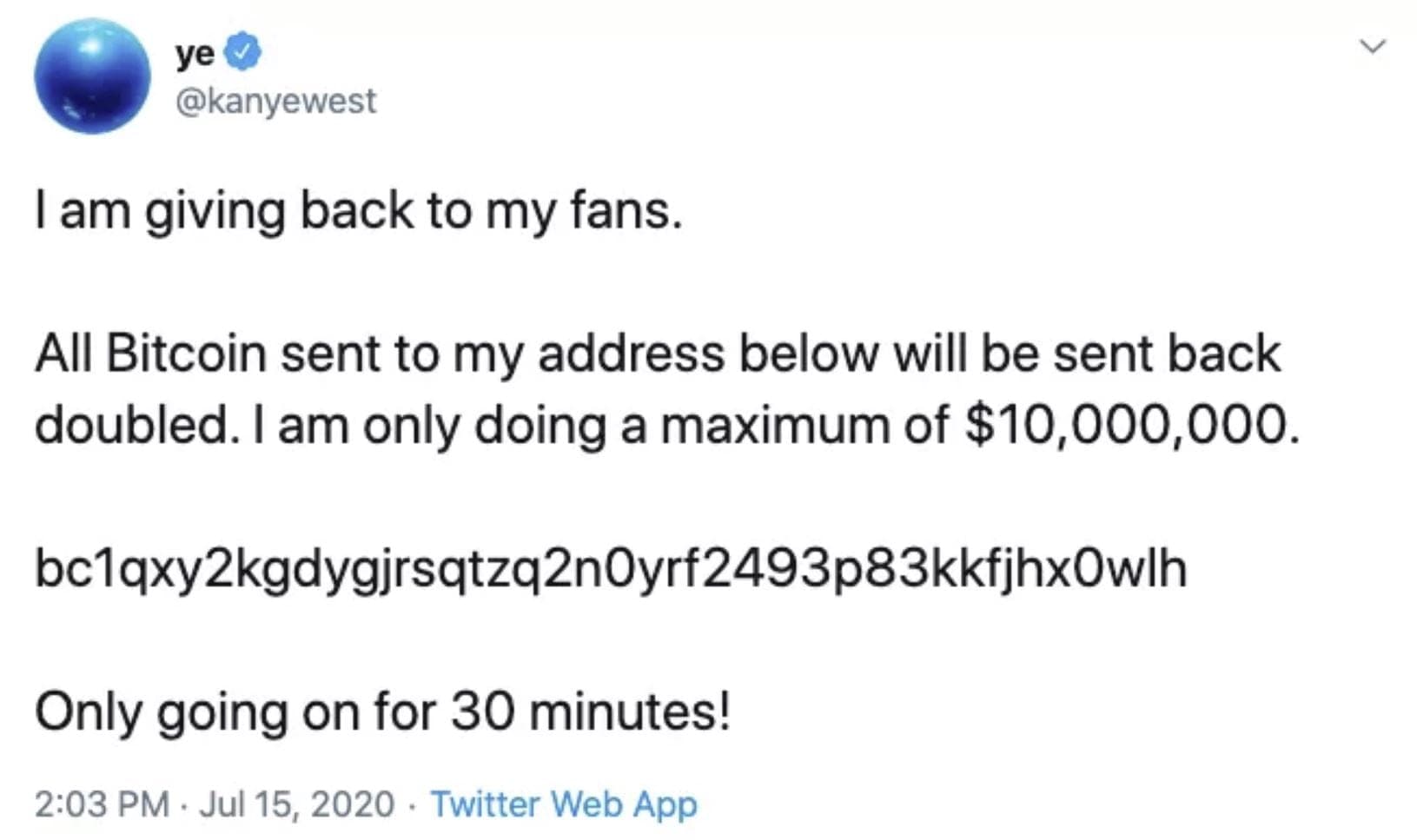Click the $10,000,000 amount in the tweet

1131,425
